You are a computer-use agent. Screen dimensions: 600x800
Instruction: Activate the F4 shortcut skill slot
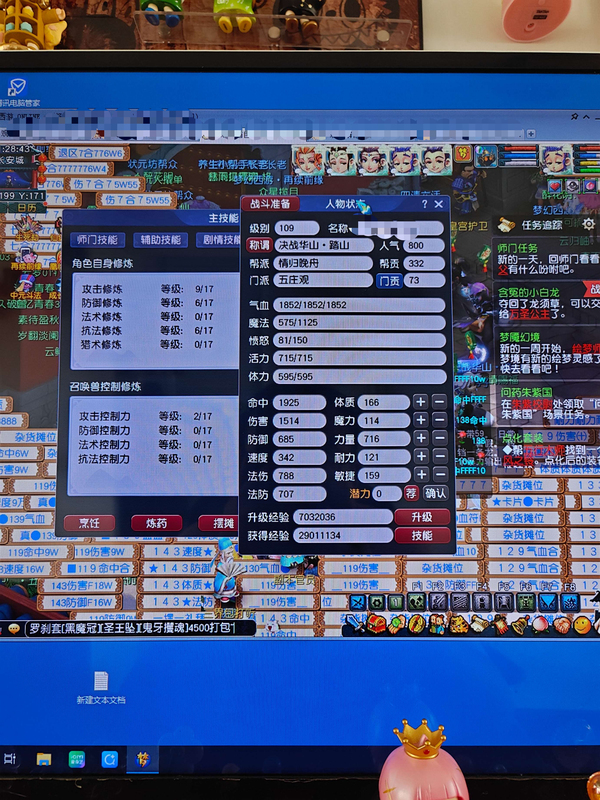[x=482, y=602]
